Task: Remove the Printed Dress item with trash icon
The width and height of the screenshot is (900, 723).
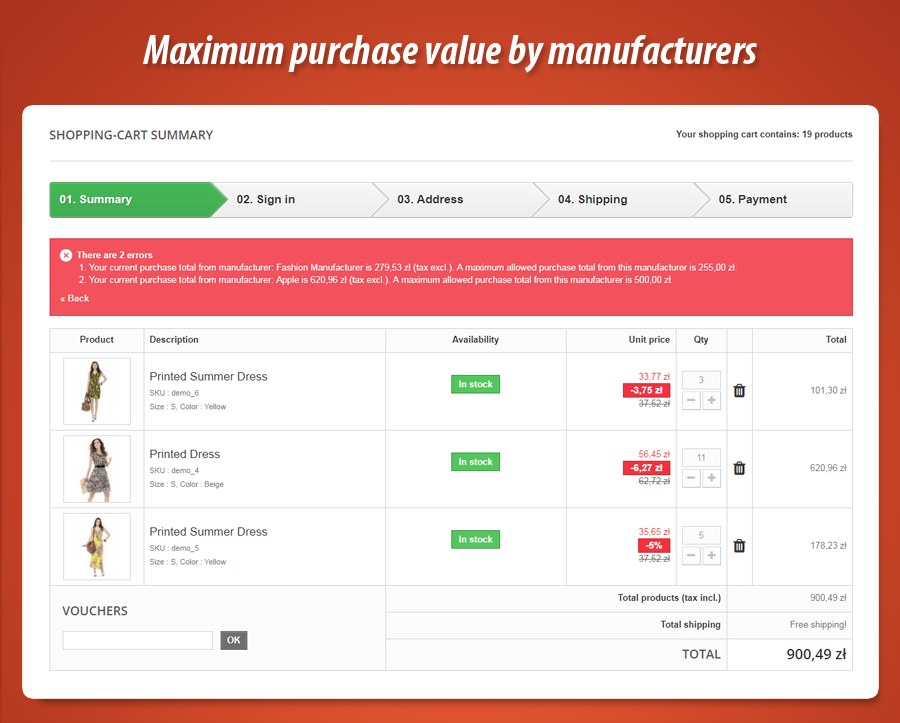Action: pyautogui.click(x=739, y=468)
